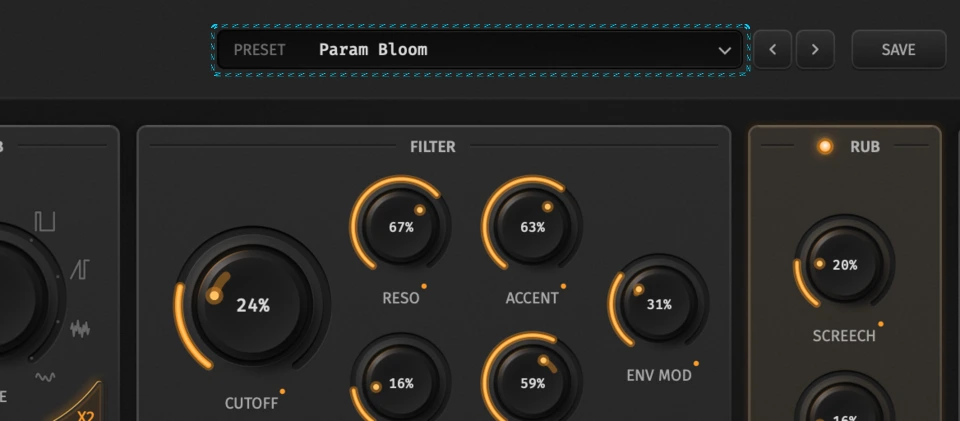This screenshot has width=960, height=421.
Task: Click the orange dot beside ENV MOD label
Action: pyautogui.click(x=696, y=363)
